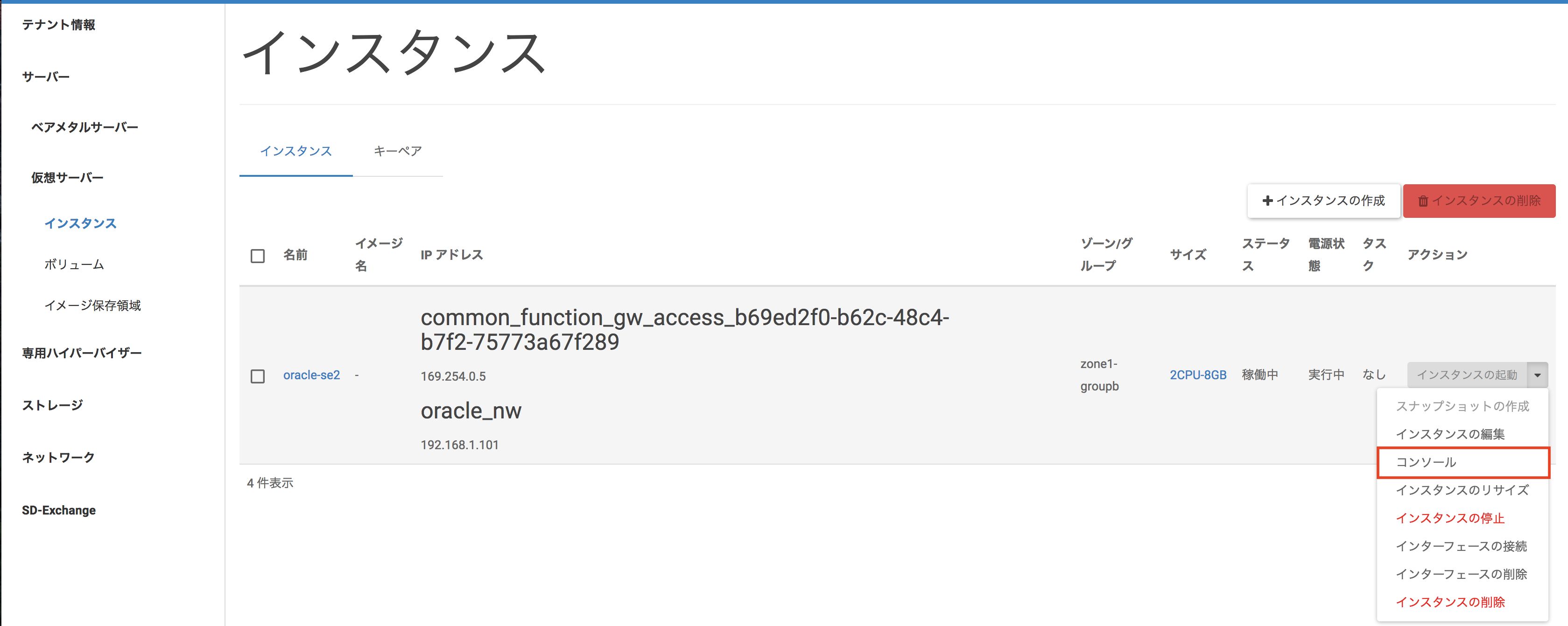
Task: Open the action dropdown arrow for oracle-se2
Action: click(1537, 375)
